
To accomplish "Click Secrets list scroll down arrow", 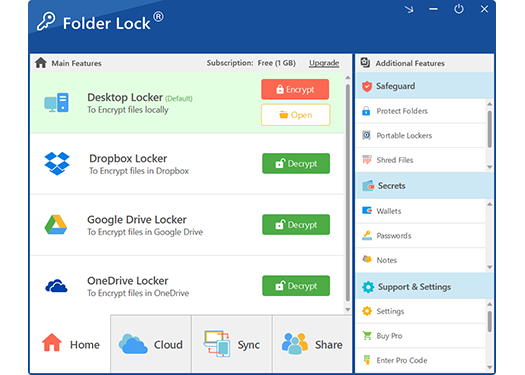I will (490, 267).
